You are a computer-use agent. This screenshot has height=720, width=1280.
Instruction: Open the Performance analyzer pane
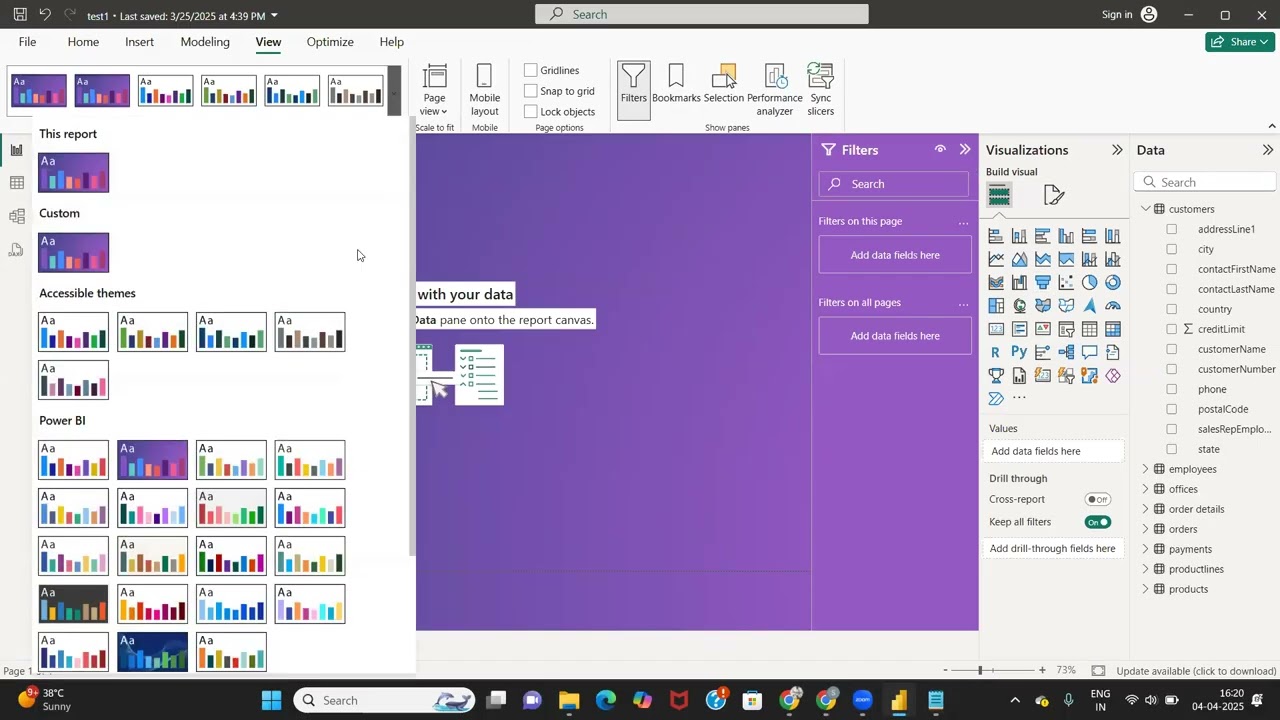coord(775,90)
